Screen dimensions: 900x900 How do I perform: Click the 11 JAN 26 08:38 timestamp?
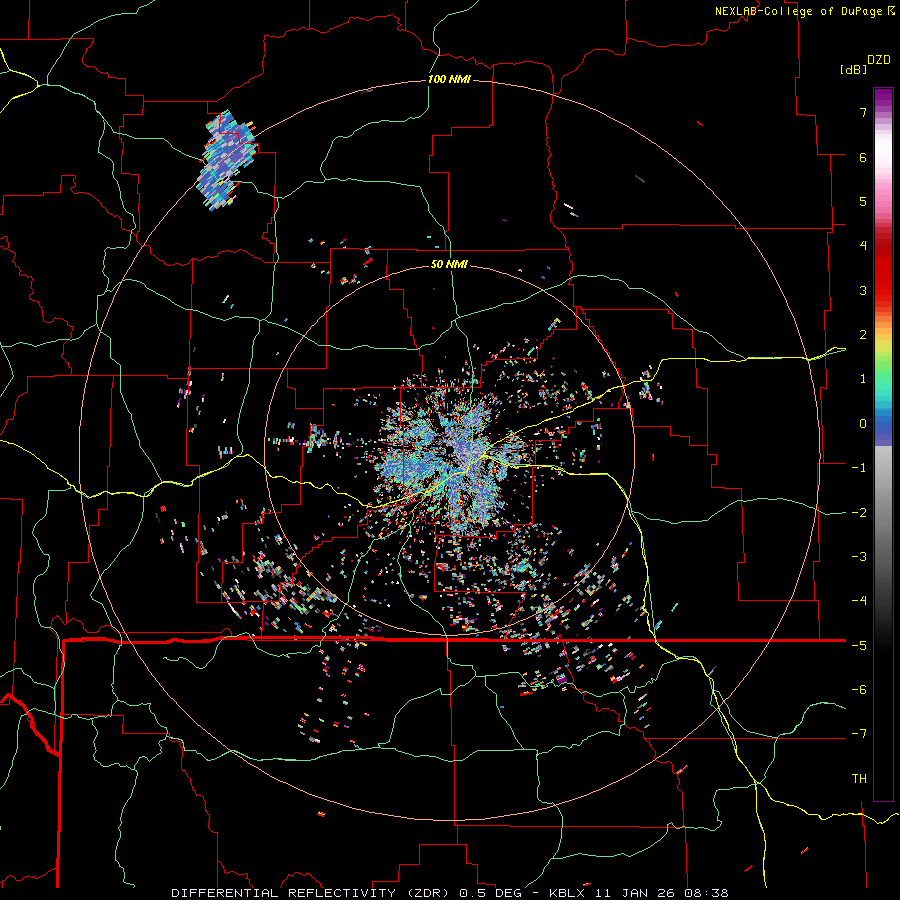(660, 893)
